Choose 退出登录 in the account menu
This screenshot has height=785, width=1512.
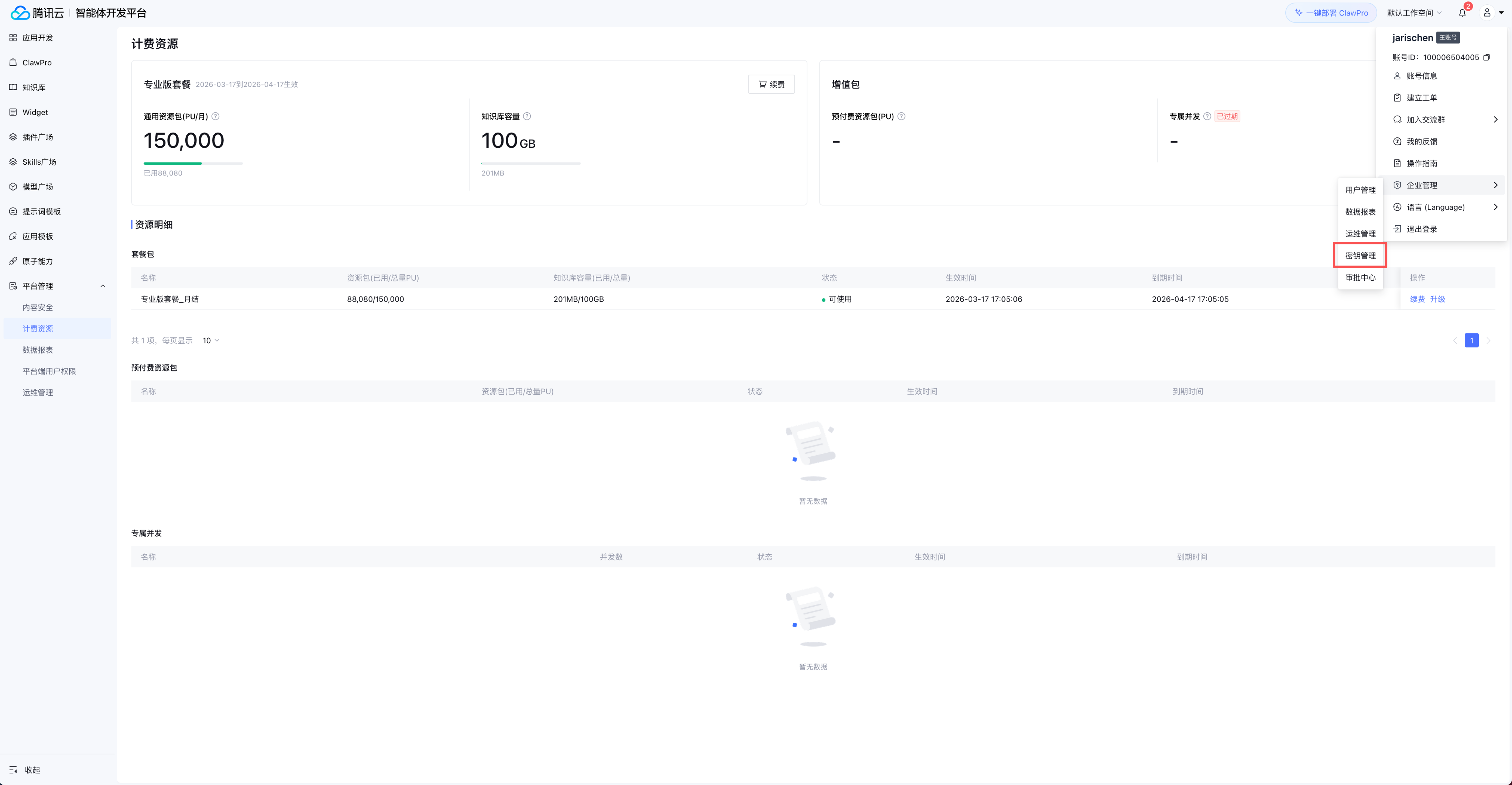pos(1422,229)
